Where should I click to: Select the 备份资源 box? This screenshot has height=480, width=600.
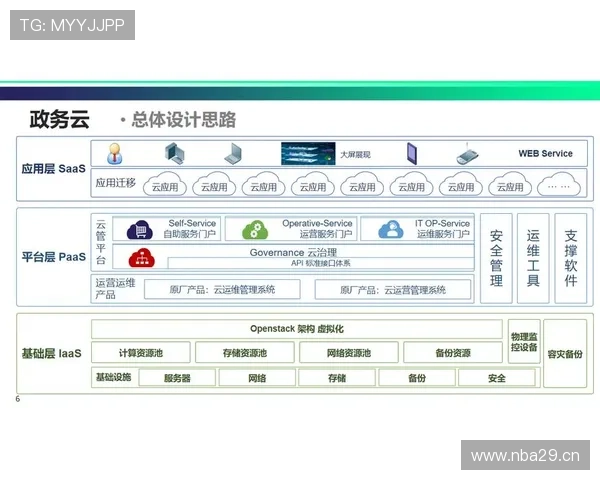(x=453, y=353)
